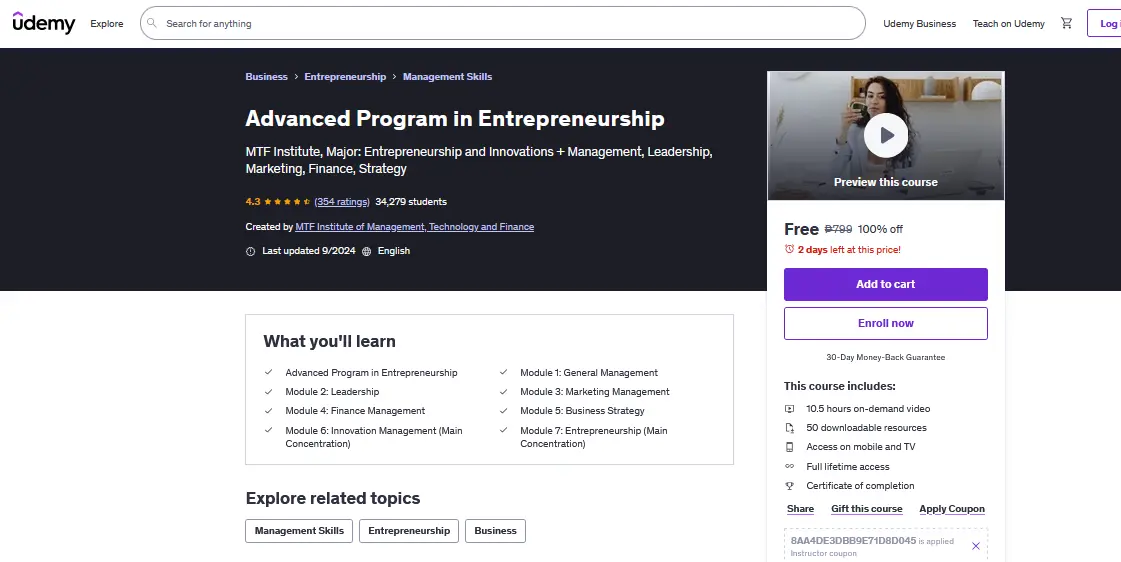Click the checkmark beside Module 5: Business Strategy
Screen dimensions: 1121x562
pos(503,411)
